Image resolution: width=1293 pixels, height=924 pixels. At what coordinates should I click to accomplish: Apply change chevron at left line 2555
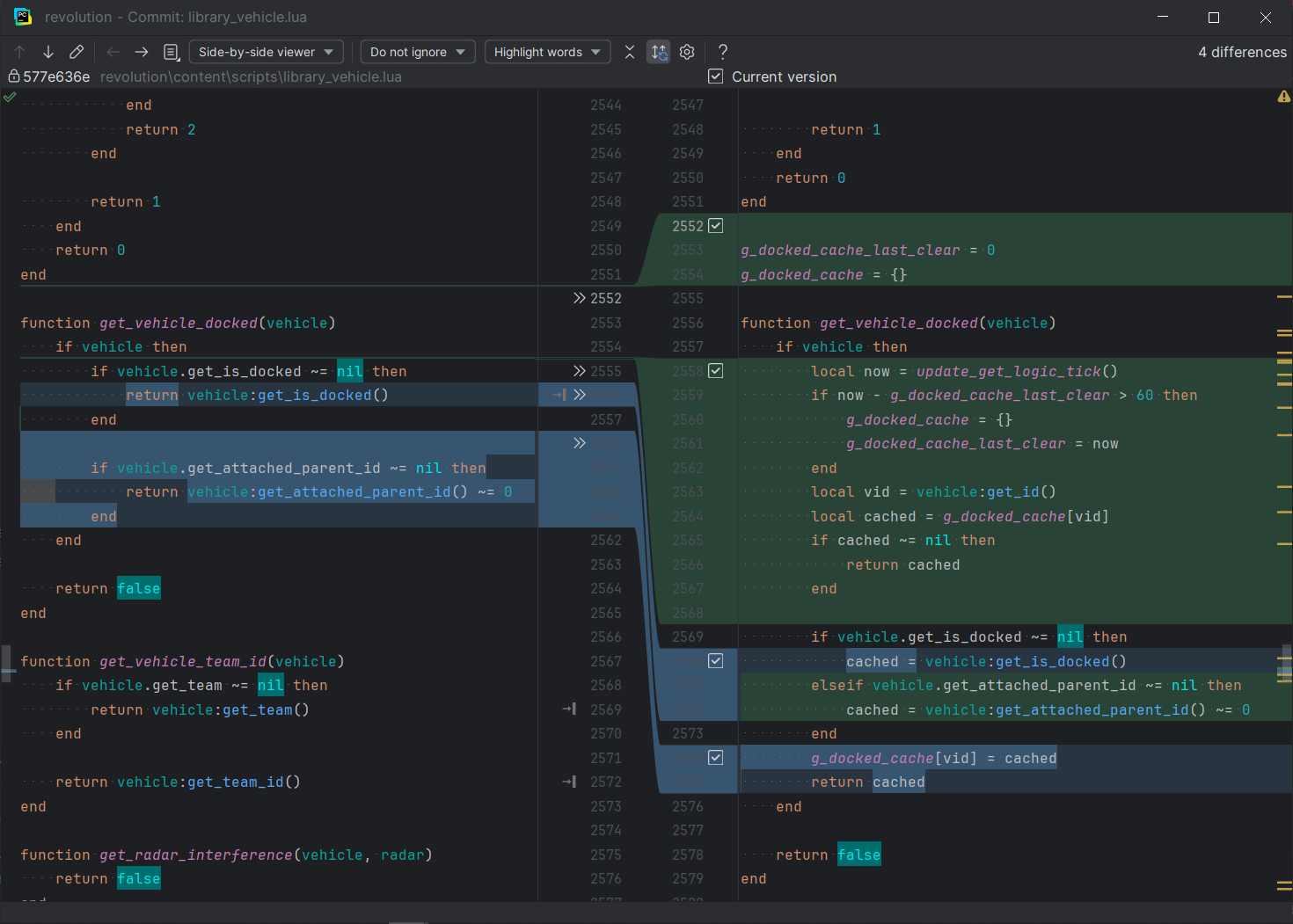[579, 371]
